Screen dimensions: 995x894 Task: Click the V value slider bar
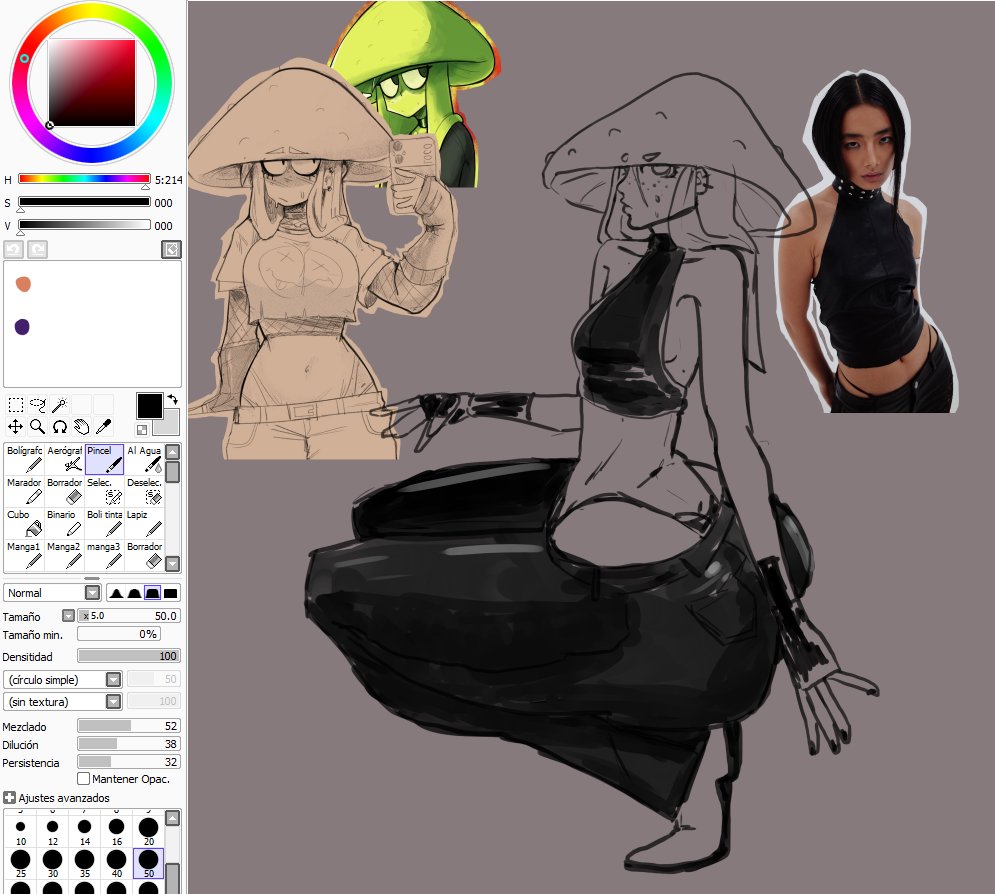(84, 225)
